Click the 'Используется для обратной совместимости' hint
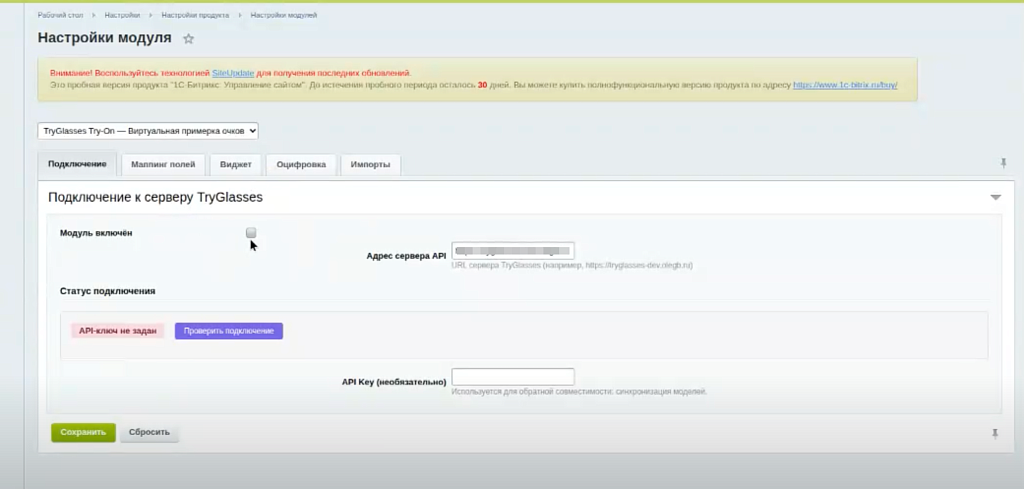The height and width of the screenshot is (489, 1024). tap(579, 392)
